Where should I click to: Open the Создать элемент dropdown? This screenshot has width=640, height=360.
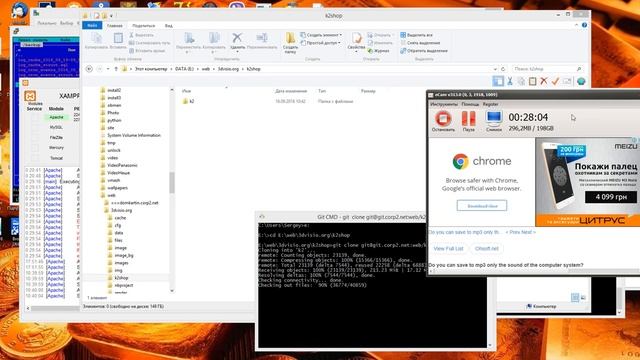(x=322, y=35)
